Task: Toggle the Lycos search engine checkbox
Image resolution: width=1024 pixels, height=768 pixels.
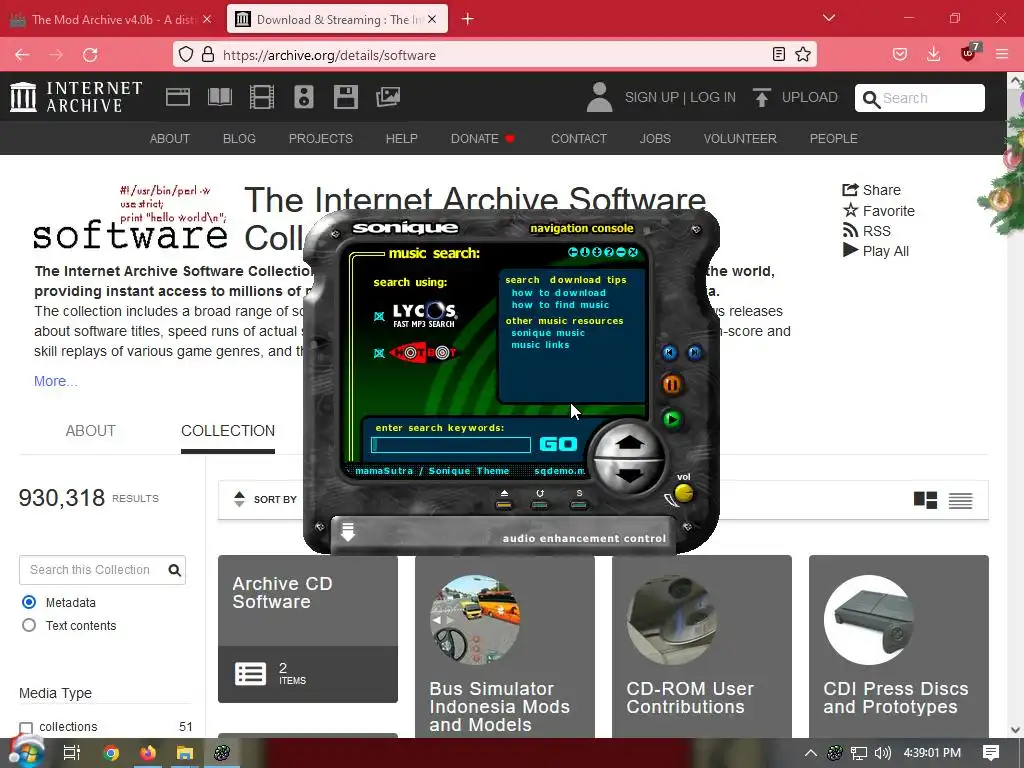Action: pos(379,317)
